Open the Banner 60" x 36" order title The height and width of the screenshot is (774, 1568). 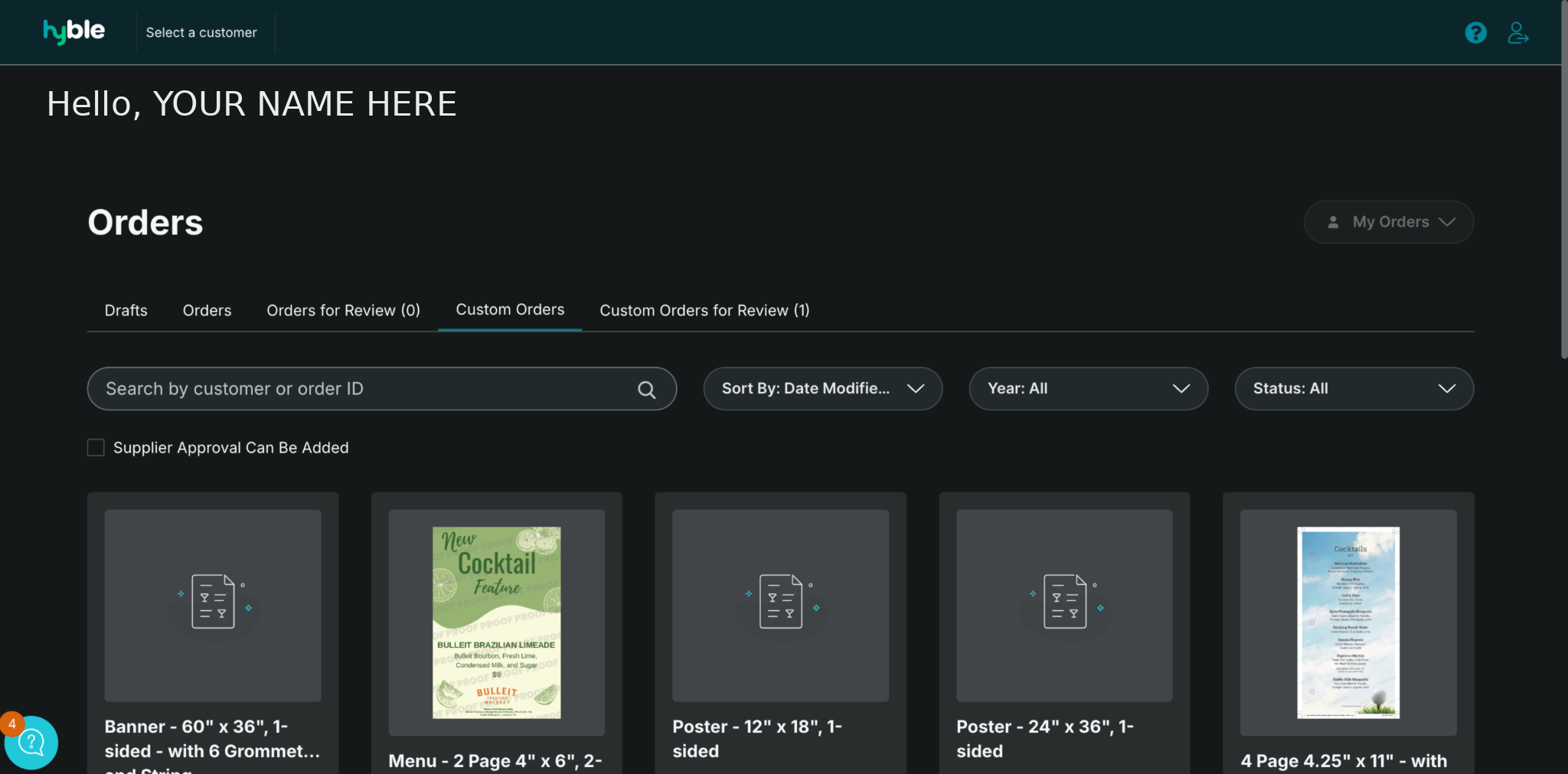[212, 739]
